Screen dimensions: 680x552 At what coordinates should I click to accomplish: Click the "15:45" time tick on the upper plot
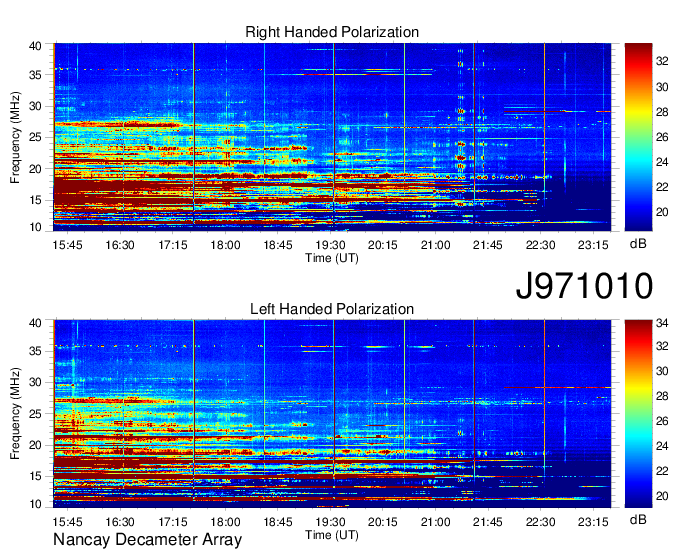[67, 245]
